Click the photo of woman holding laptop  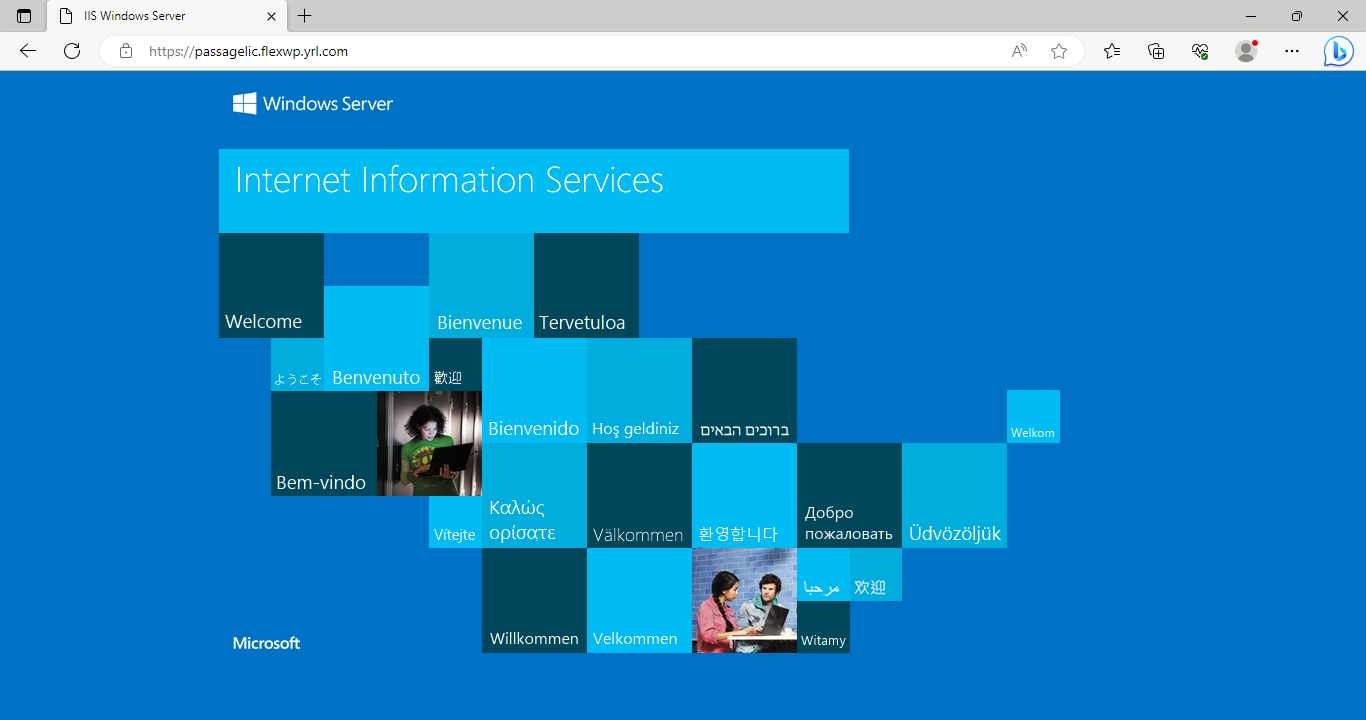point(429,443)
